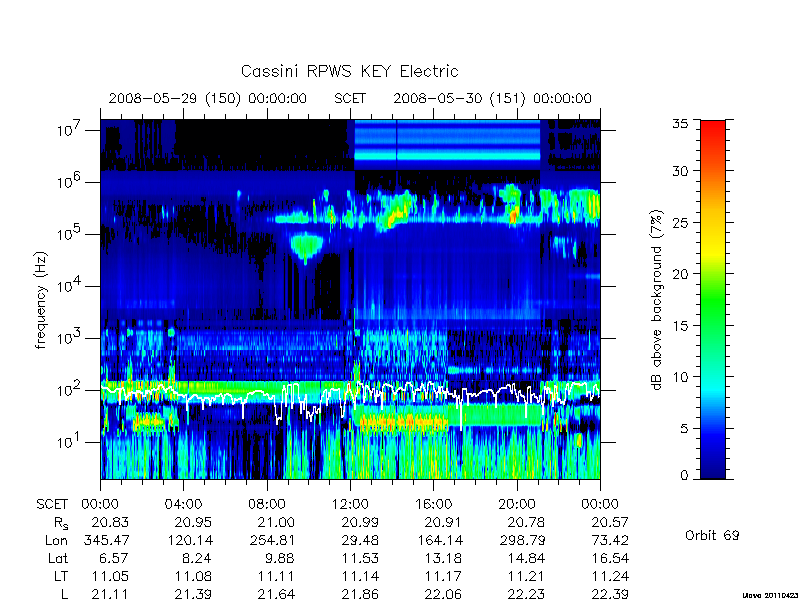Click the 'SCET' label above the plot
The image size is (800, 600).
[x=350, y=98]
